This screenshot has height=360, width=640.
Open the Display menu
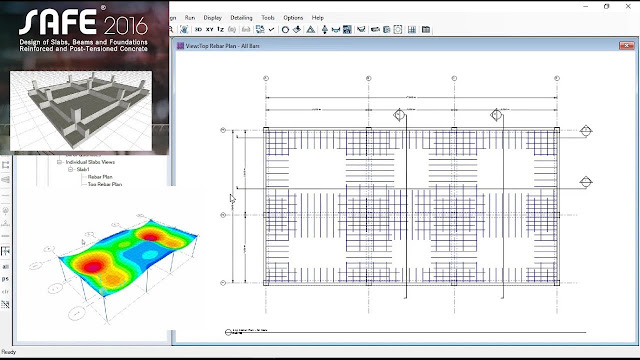[213, 18]
